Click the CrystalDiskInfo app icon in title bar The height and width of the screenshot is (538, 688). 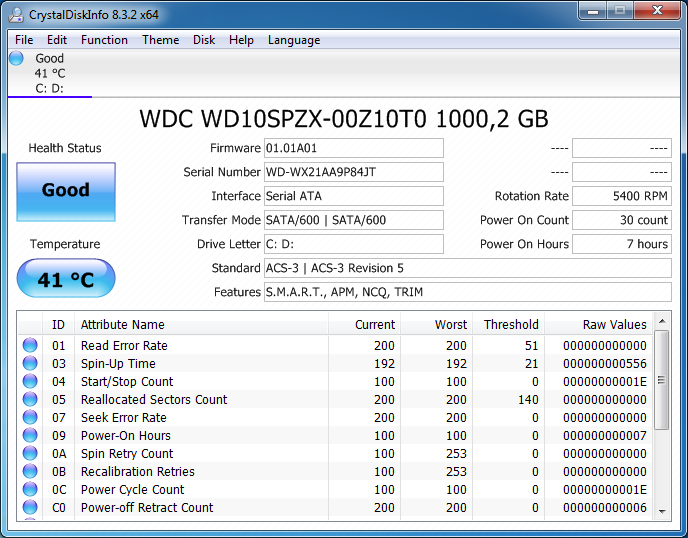(x=16, y=15)
